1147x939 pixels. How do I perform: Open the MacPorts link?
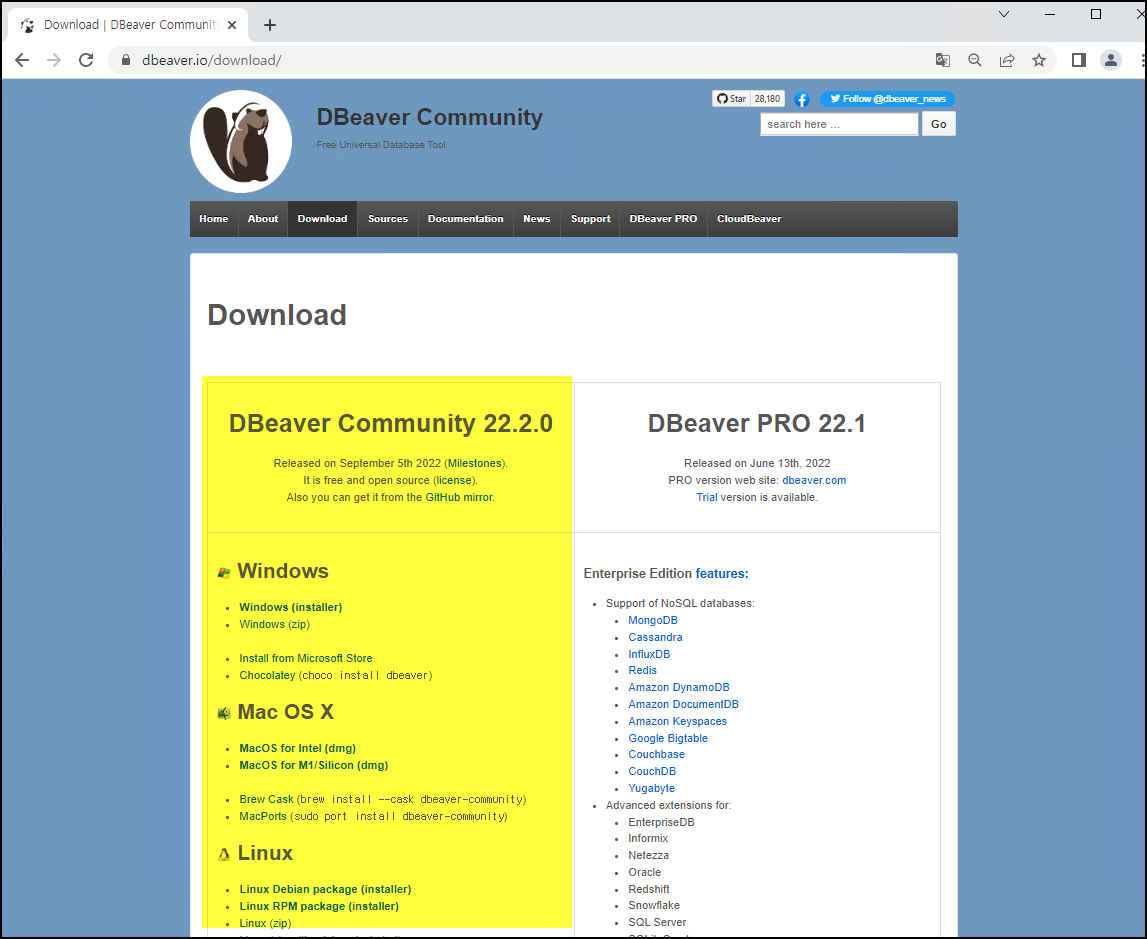(263, 816)
